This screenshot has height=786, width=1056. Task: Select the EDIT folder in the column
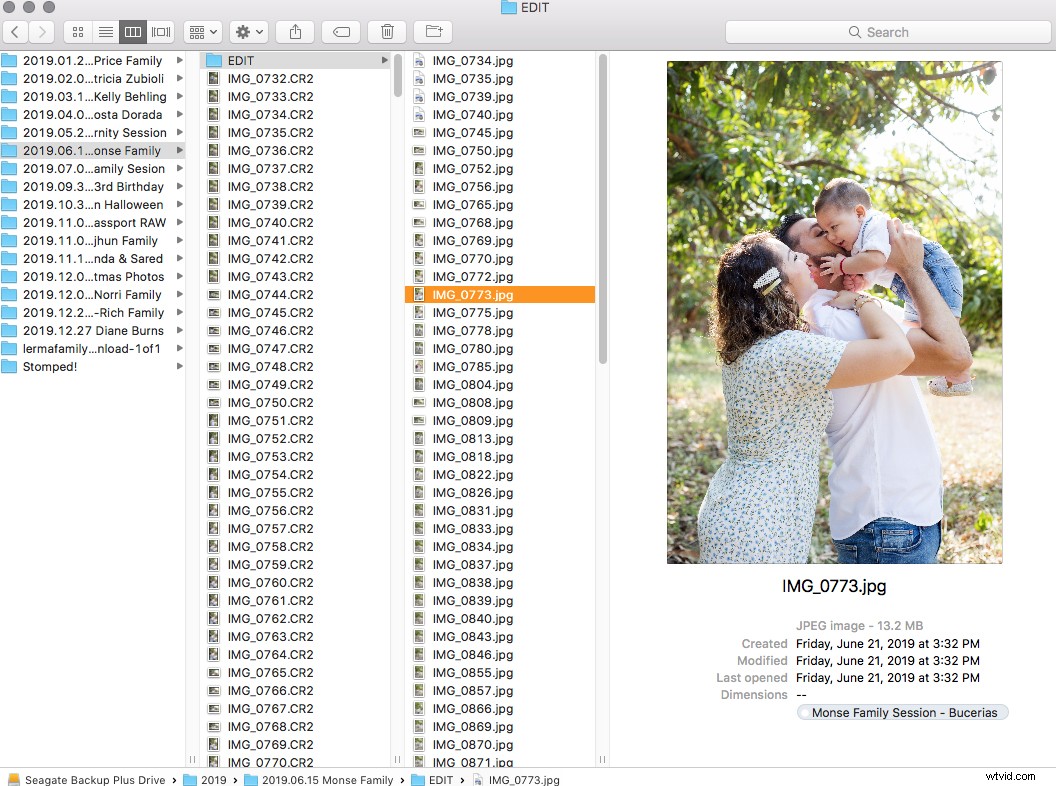pos(240,60)
